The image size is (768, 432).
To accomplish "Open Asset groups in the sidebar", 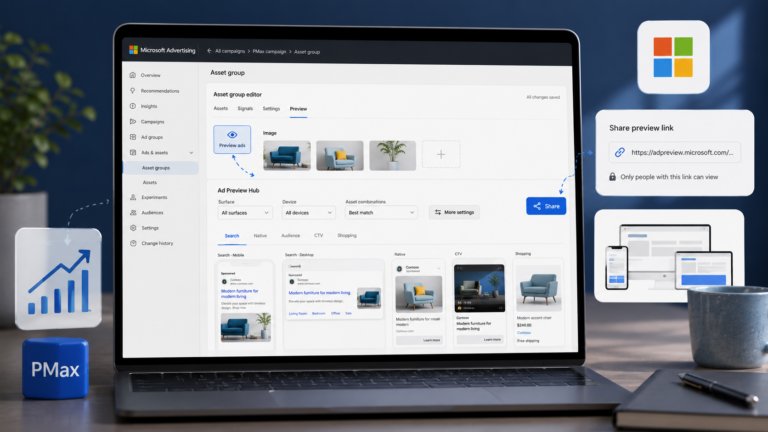I will click(161, 168).
